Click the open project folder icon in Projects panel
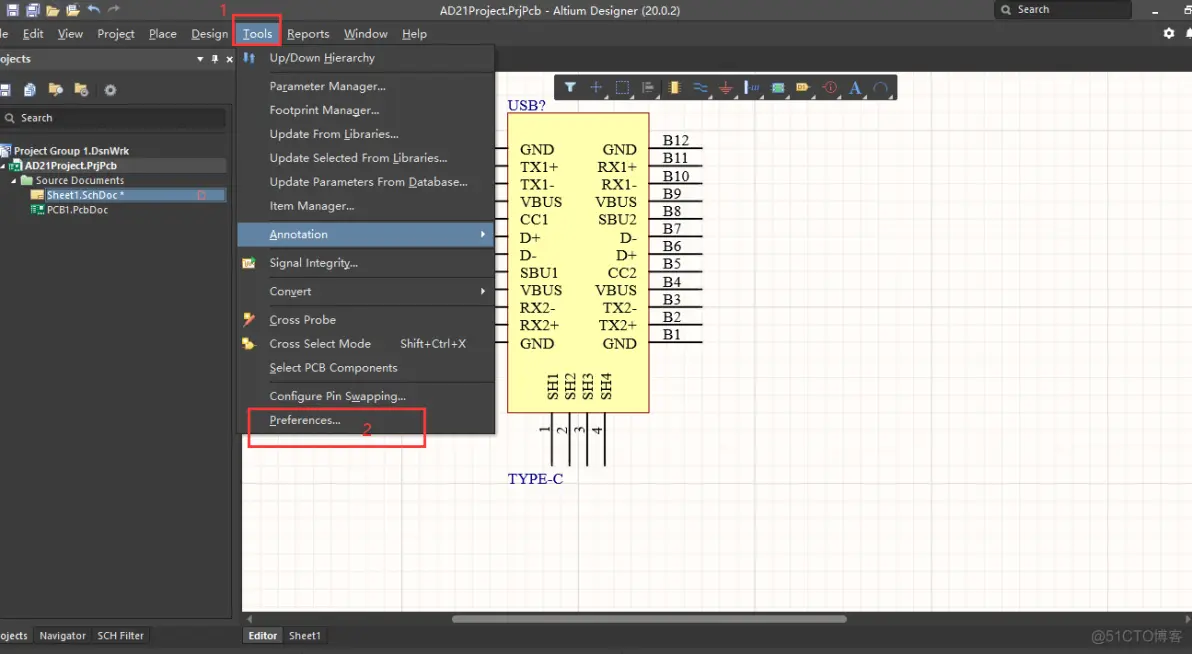The height and width of the screenshot is (654, 1192). pos(55,90)
